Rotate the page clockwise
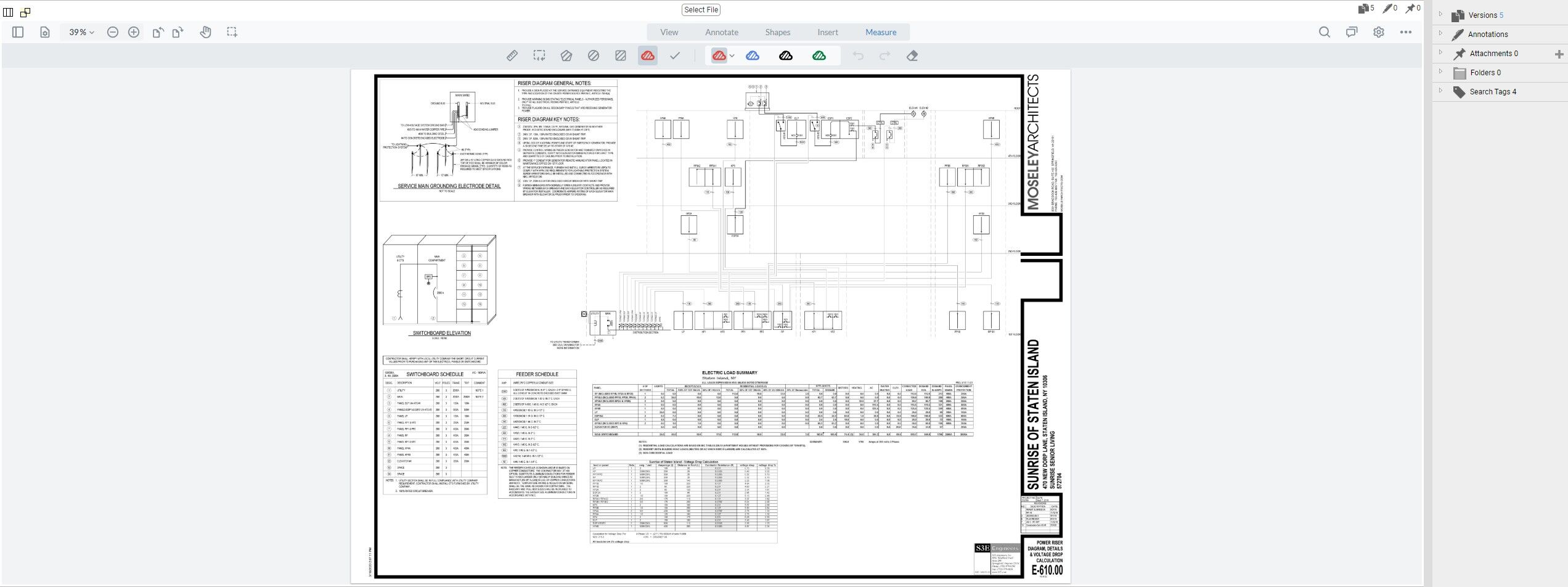The image size is (1568, 587). [x=178, y=32]
